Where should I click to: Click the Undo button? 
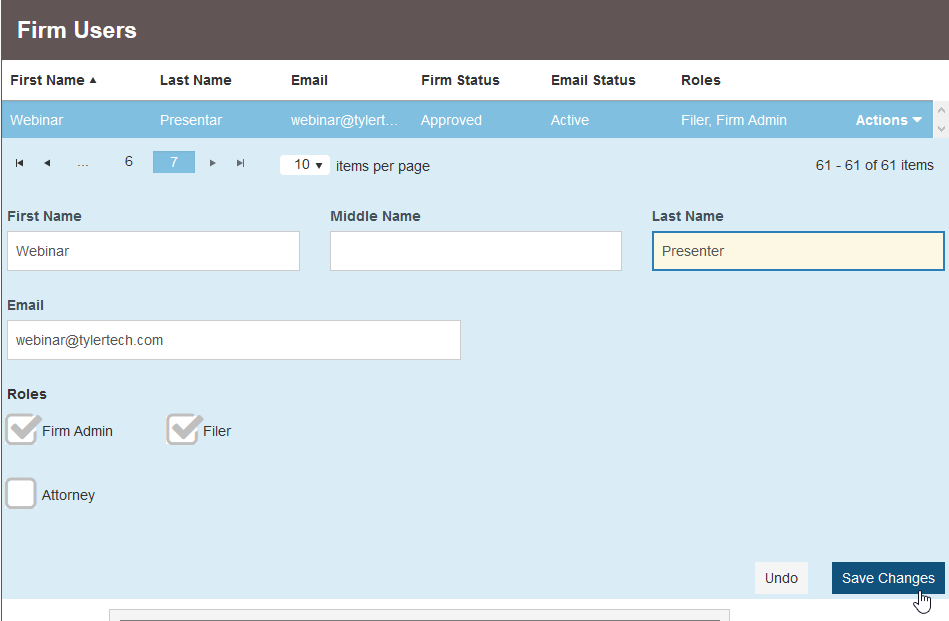coord(781,578)
